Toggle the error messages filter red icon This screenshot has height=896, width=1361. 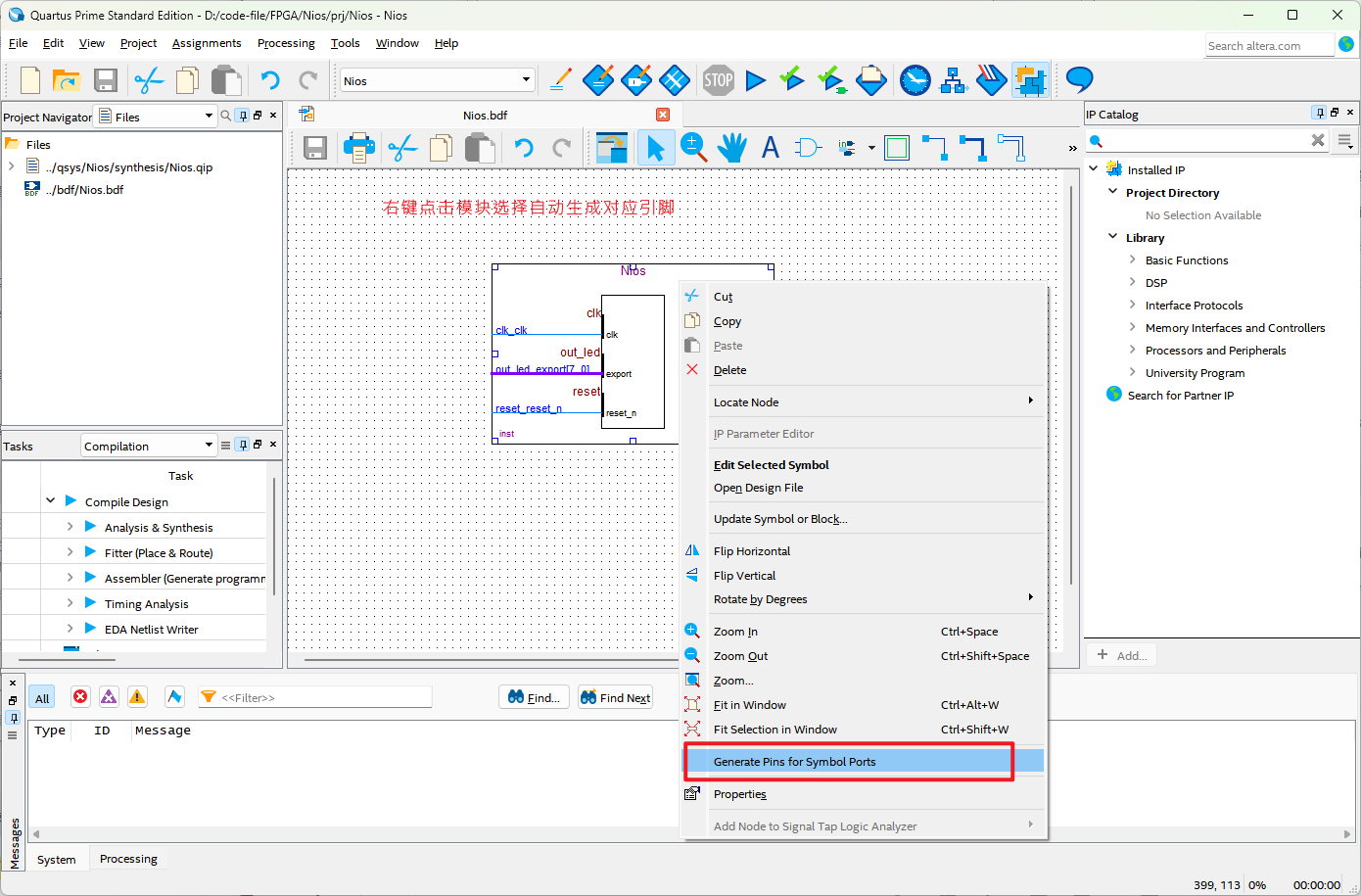80,697
